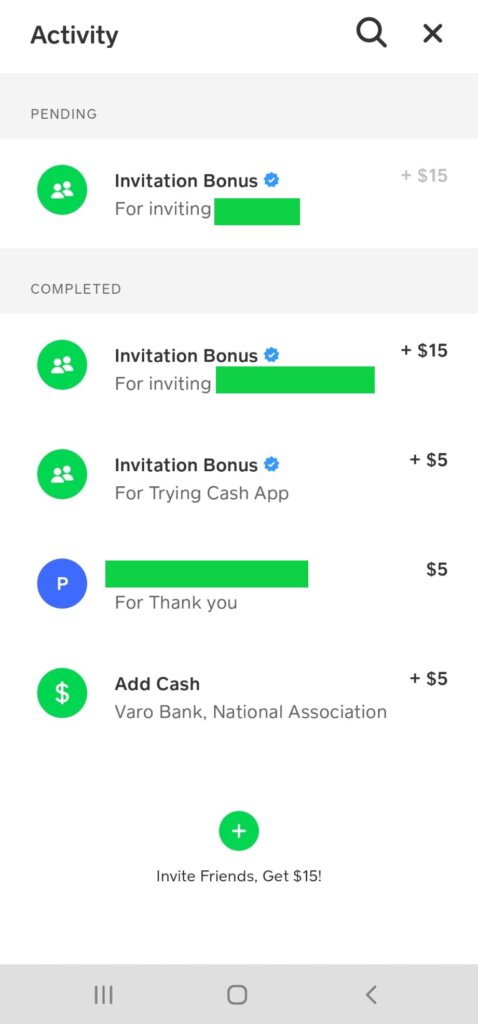The height and width of the screenshot is (1024, 478).
Task: Open the blue P avatar
Action: (x=62, y=584)
